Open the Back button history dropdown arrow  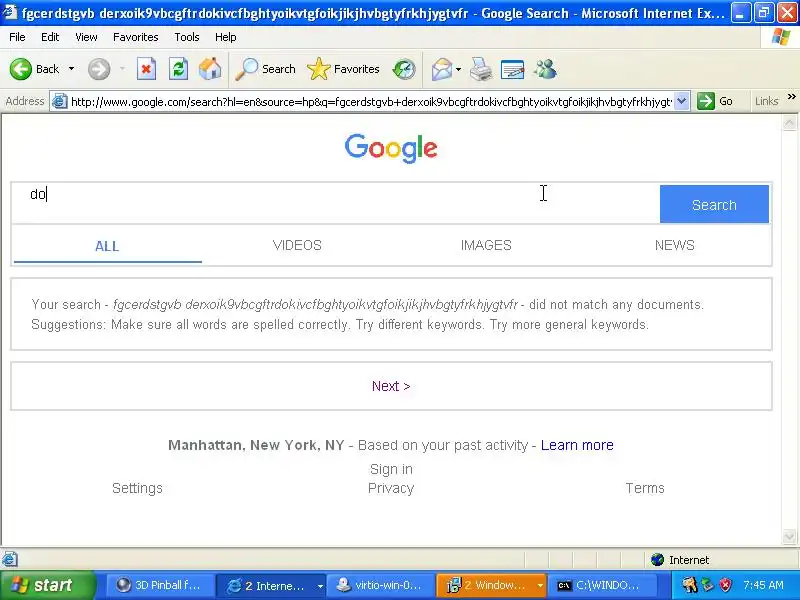(x=71, y=69)
